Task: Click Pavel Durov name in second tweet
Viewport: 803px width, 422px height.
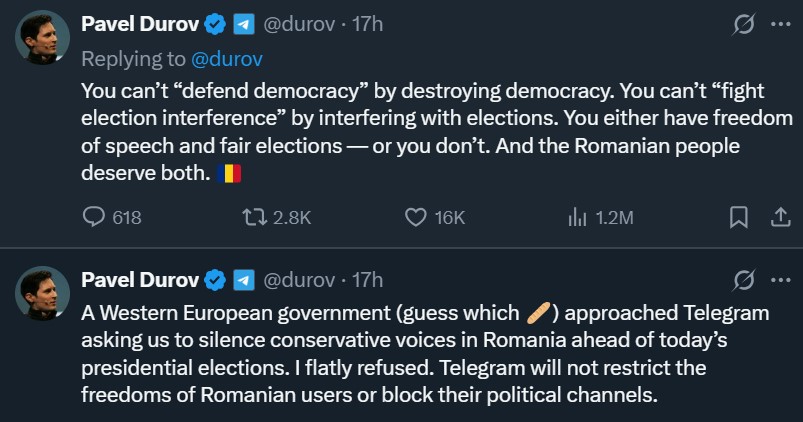Action: [139, 279]
